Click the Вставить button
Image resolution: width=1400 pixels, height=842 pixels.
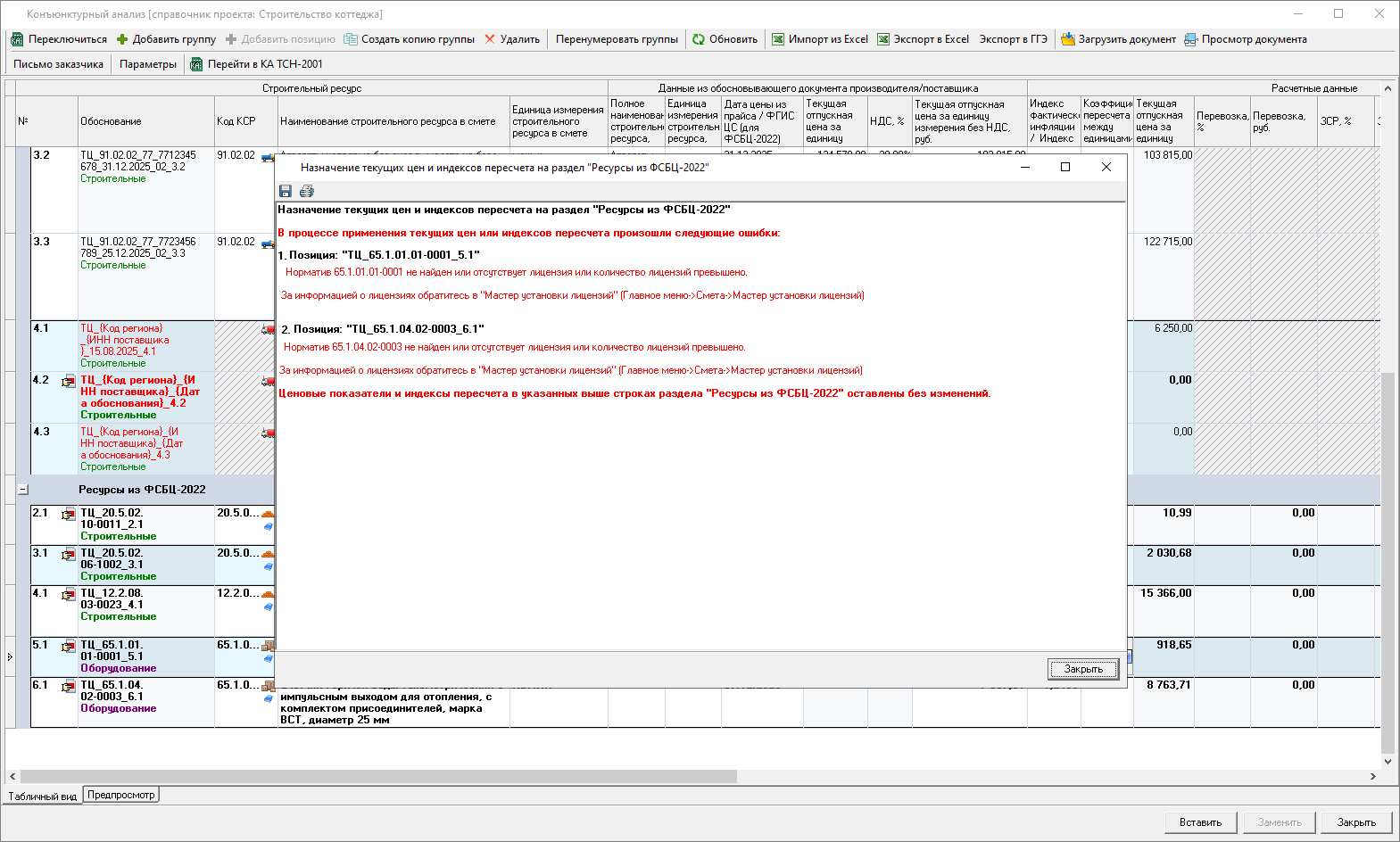(x=1200, y=822)
